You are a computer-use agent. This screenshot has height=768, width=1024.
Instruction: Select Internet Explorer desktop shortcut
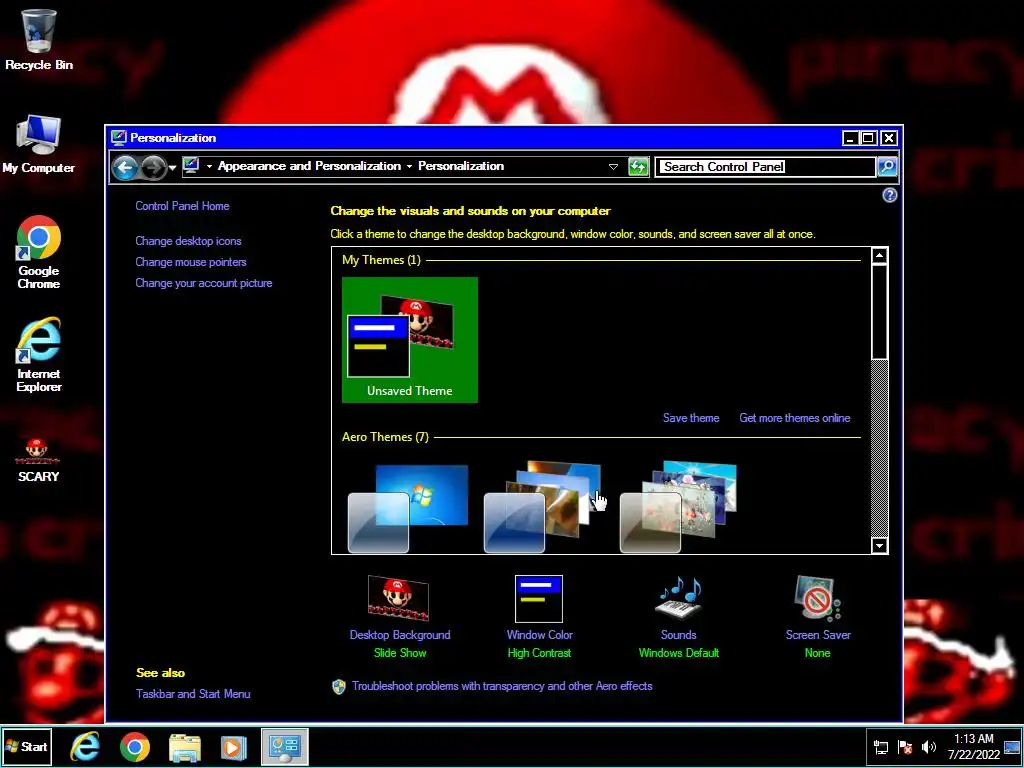click(39, 355)
